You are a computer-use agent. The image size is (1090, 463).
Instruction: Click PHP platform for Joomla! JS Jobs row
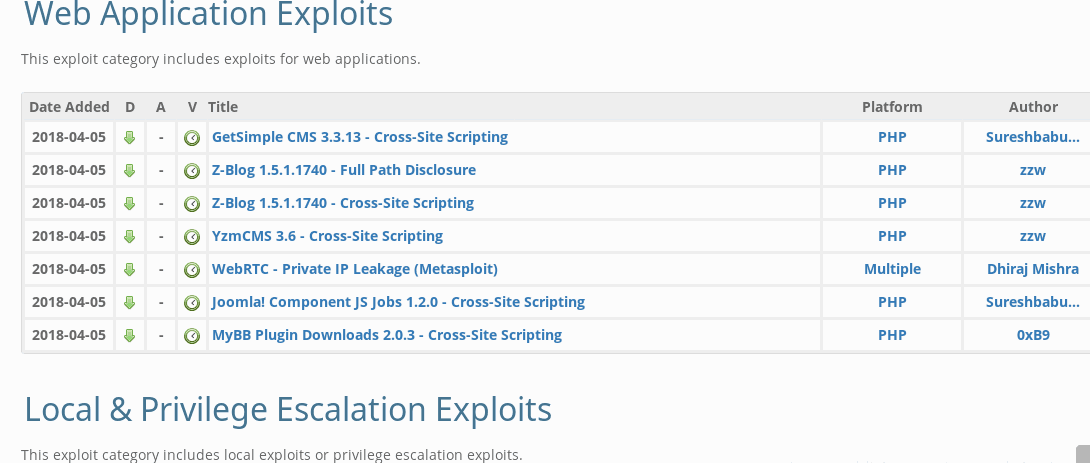[892, 302]
